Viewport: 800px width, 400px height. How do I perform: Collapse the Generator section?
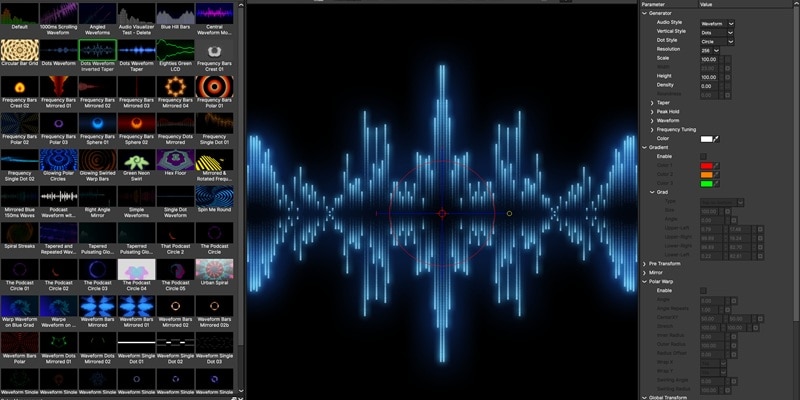(x=644, y=13)
